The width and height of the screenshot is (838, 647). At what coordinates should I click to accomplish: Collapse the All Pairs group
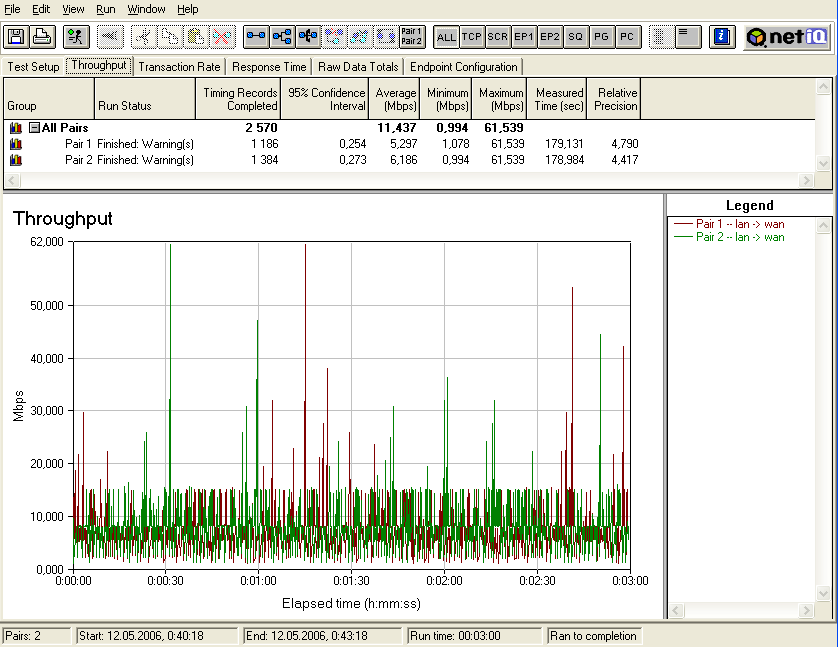click(34, 128)
